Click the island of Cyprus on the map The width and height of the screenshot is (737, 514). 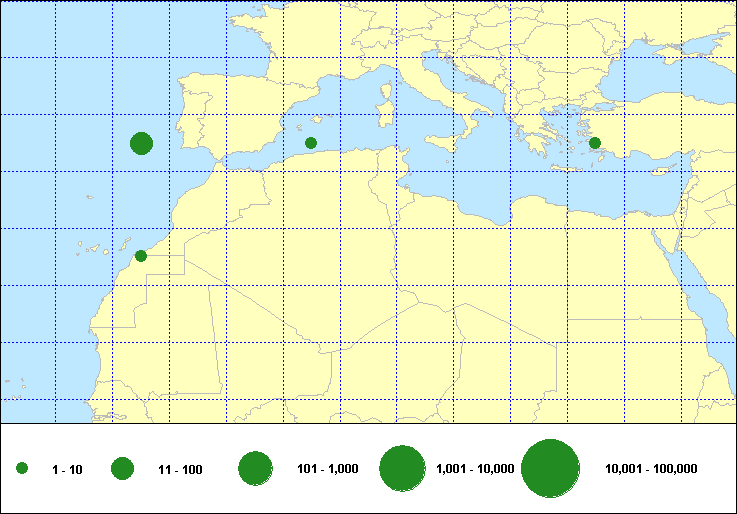pyautogui.click(x=662, y=171)
